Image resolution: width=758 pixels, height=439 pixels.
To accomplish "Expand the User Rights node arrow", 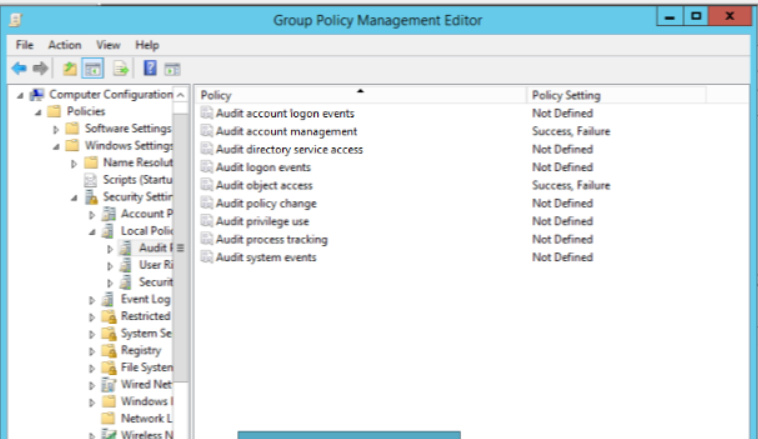I will coord(110,266).
